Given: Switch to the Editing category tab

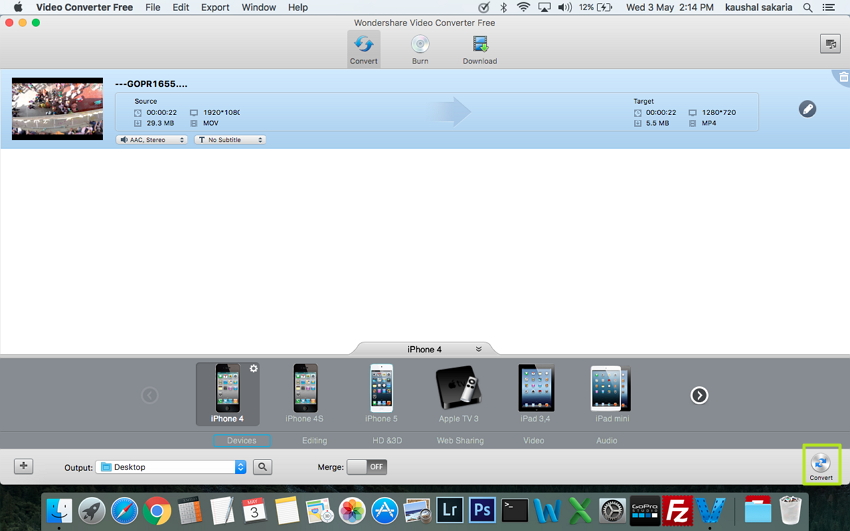Looking at the screenshot, I should coord(314,441).
